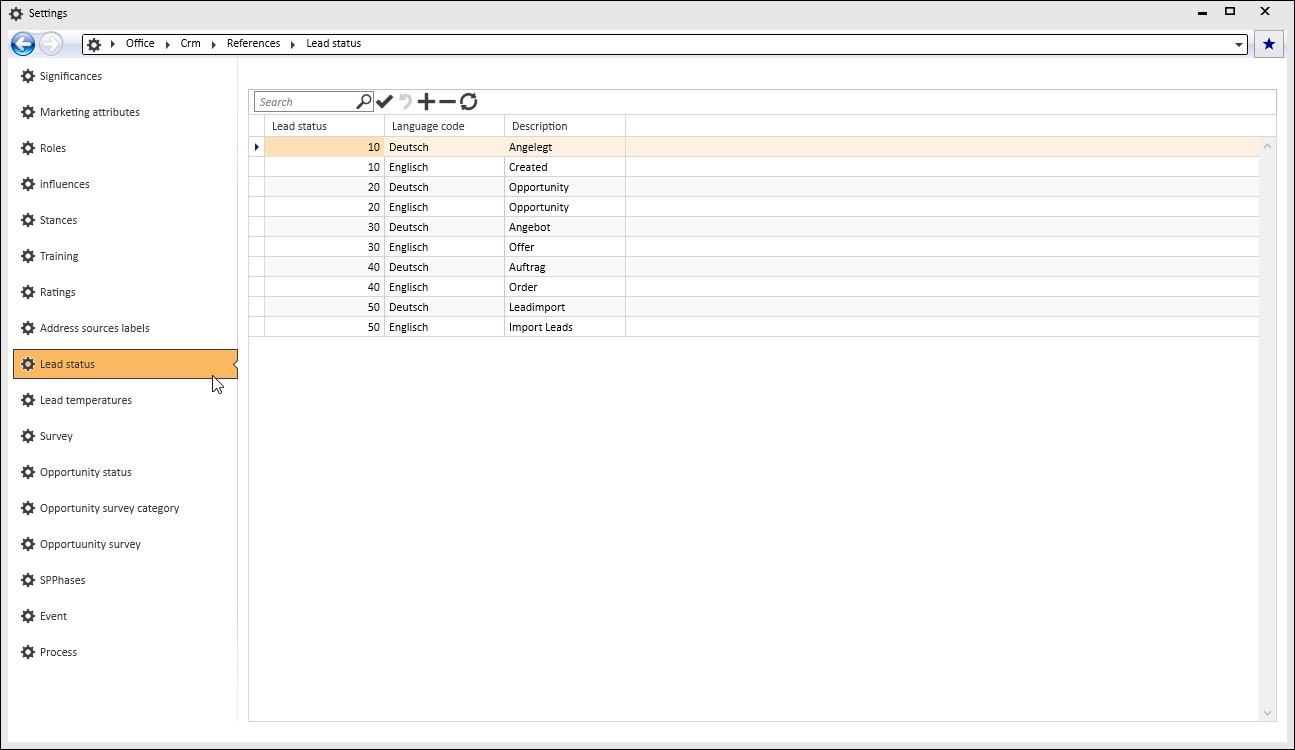Click the Leadimport description cell
Screen dimensions: 1295x750
pos(565,307)
